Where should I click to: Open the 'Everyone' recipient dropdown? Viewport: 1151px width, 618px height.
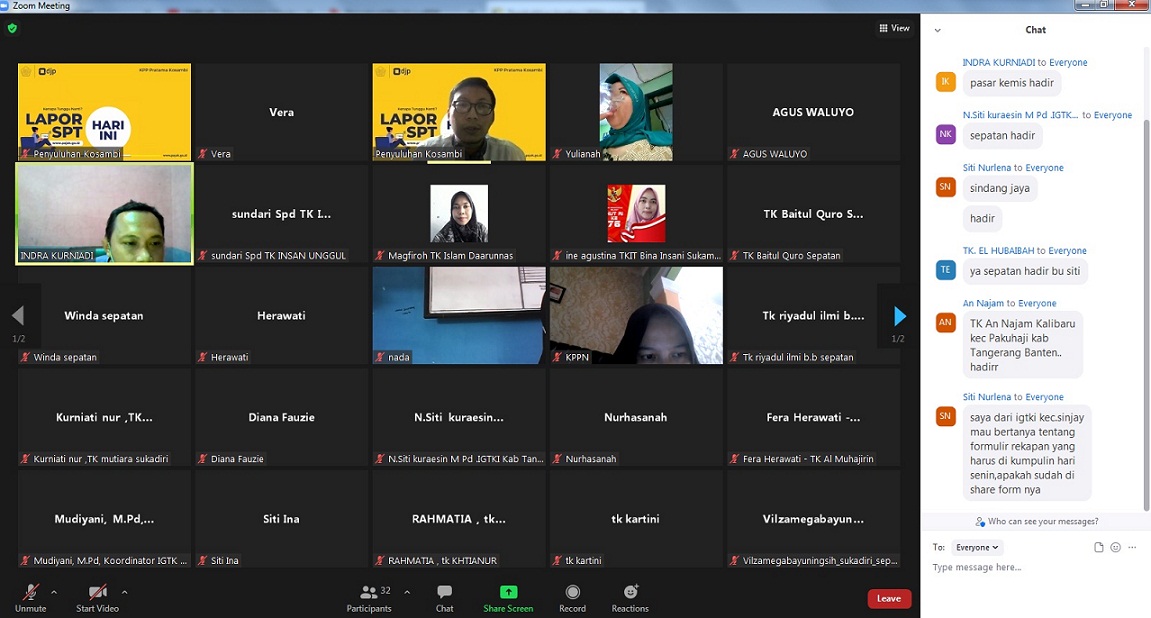click(x=978, y=547)
